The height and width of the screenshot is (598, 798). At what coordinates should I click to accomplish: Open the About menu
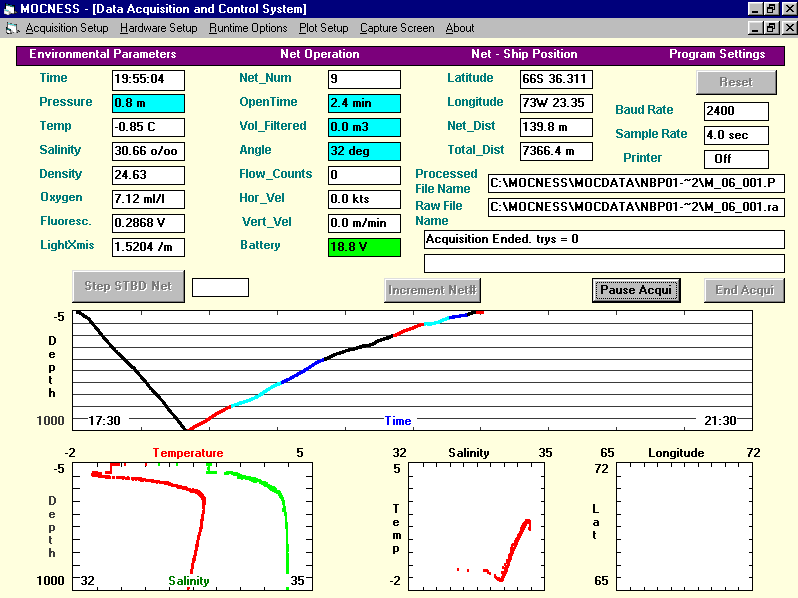pos(460,28)
